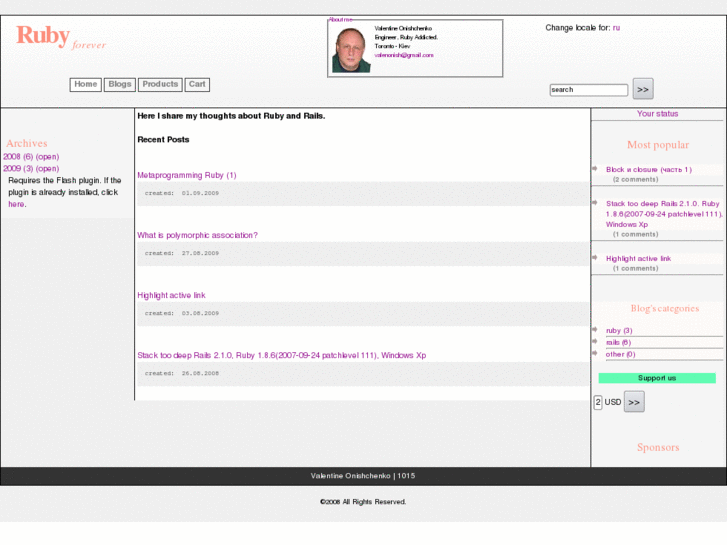This screenshot has height=545, width=727.
Task: Open popular post 'Block и closure (часть 1)'
Action: (x=649, y=170)
